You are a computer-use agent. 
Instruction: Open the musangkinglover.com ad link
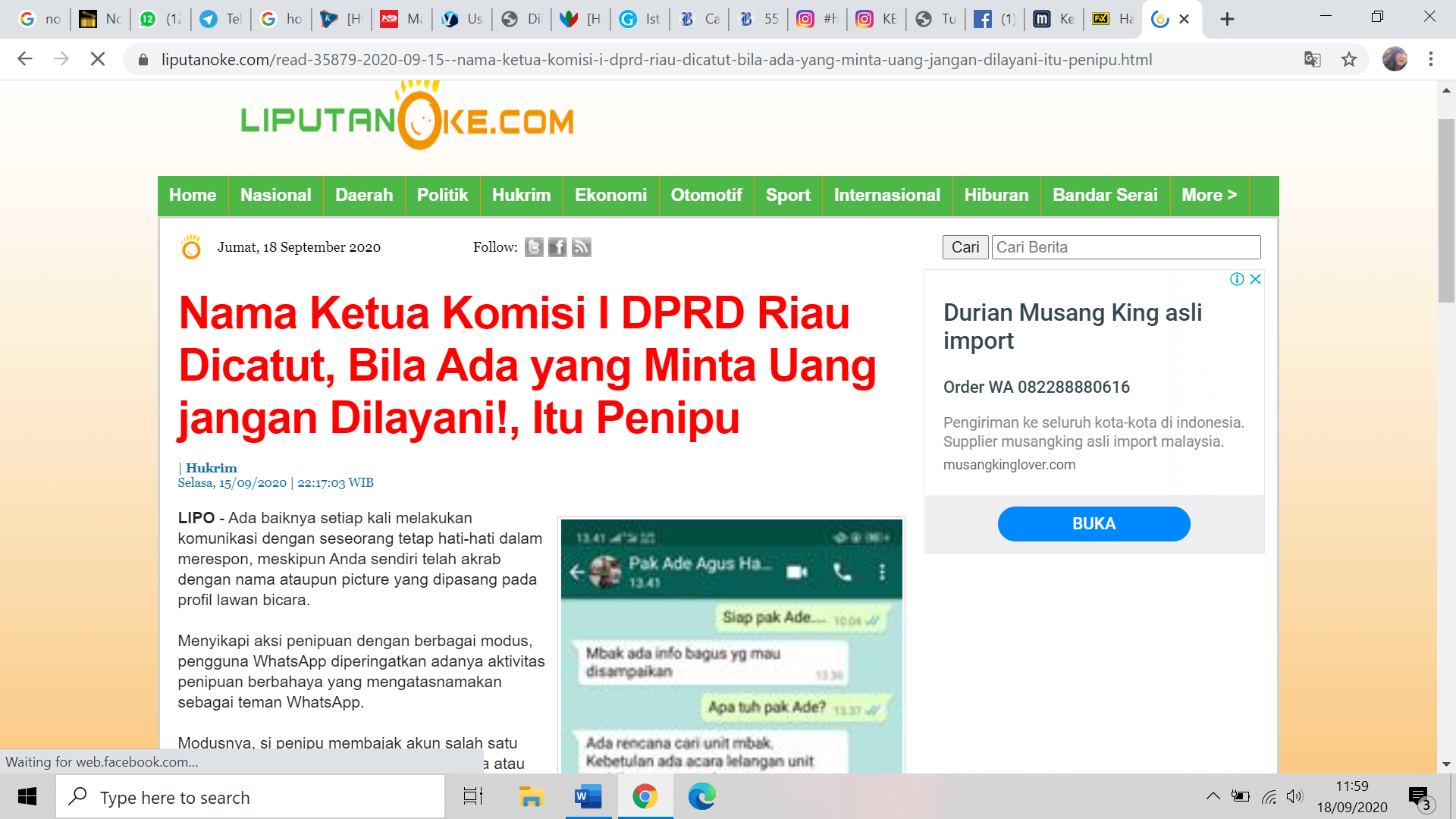[1009, 465]
